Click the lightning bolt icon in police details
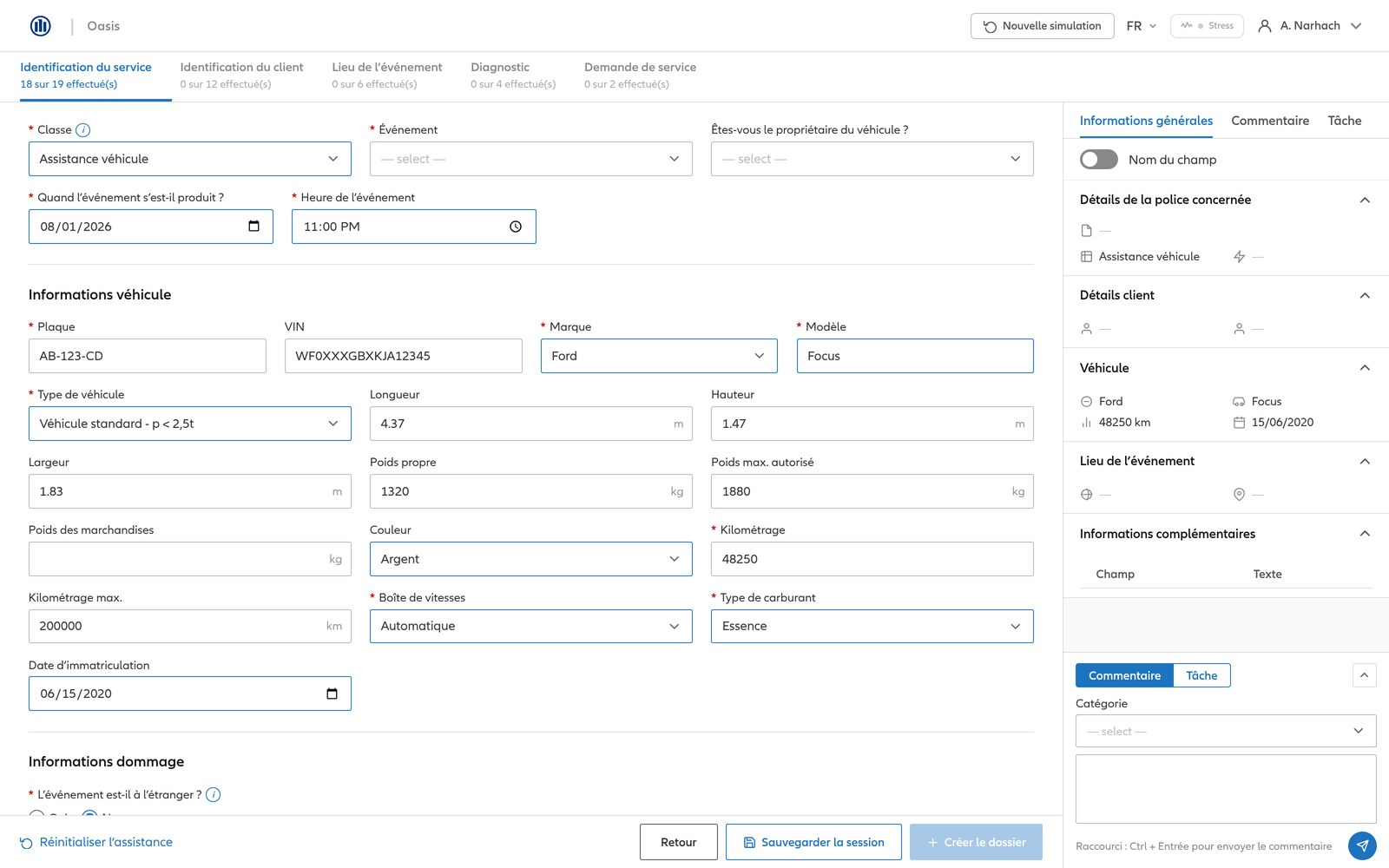This screenshot has width=1389, height=868. [x=1239, y=257]
